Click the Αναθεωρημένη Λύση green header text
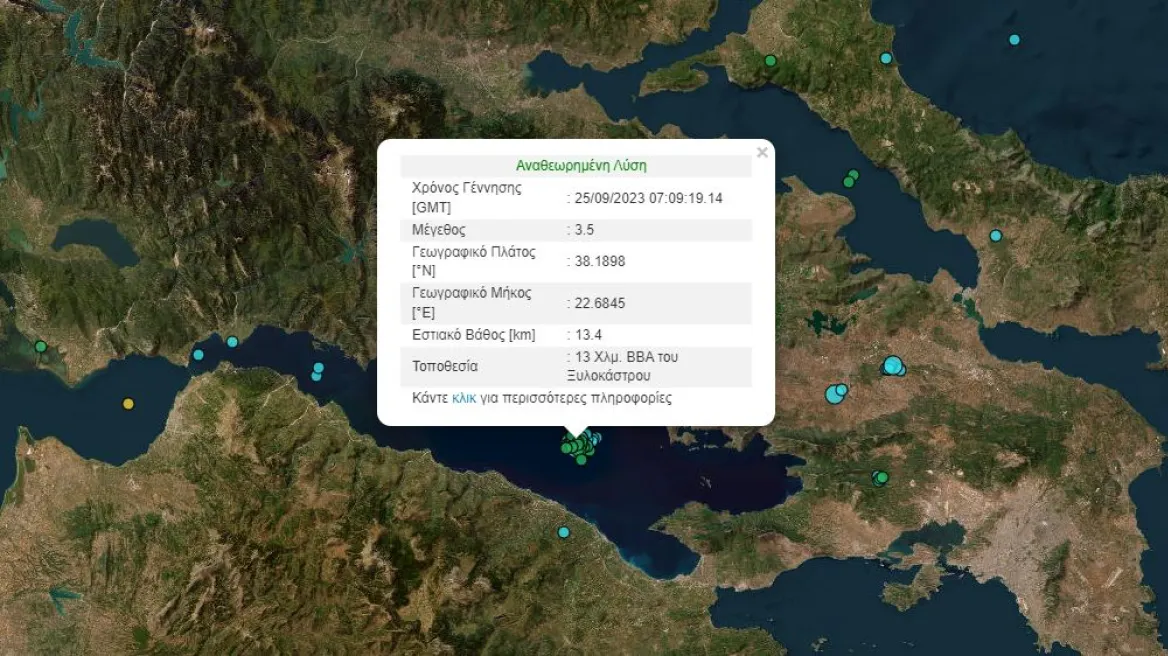The height and width of the screenshot is (656, 1168). click(x=581, y=165)
